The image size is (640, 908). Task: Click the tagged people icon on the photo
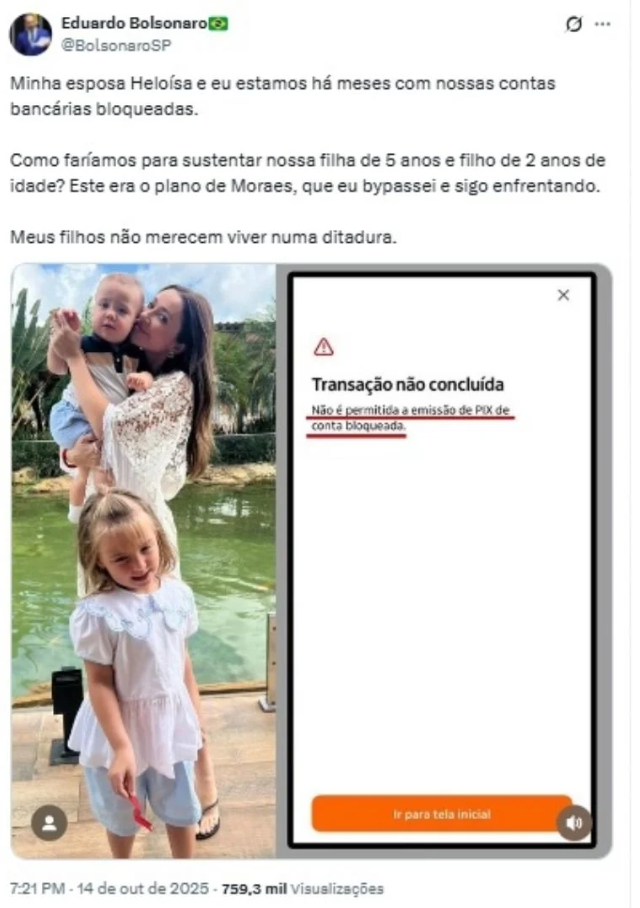[49, 823]
